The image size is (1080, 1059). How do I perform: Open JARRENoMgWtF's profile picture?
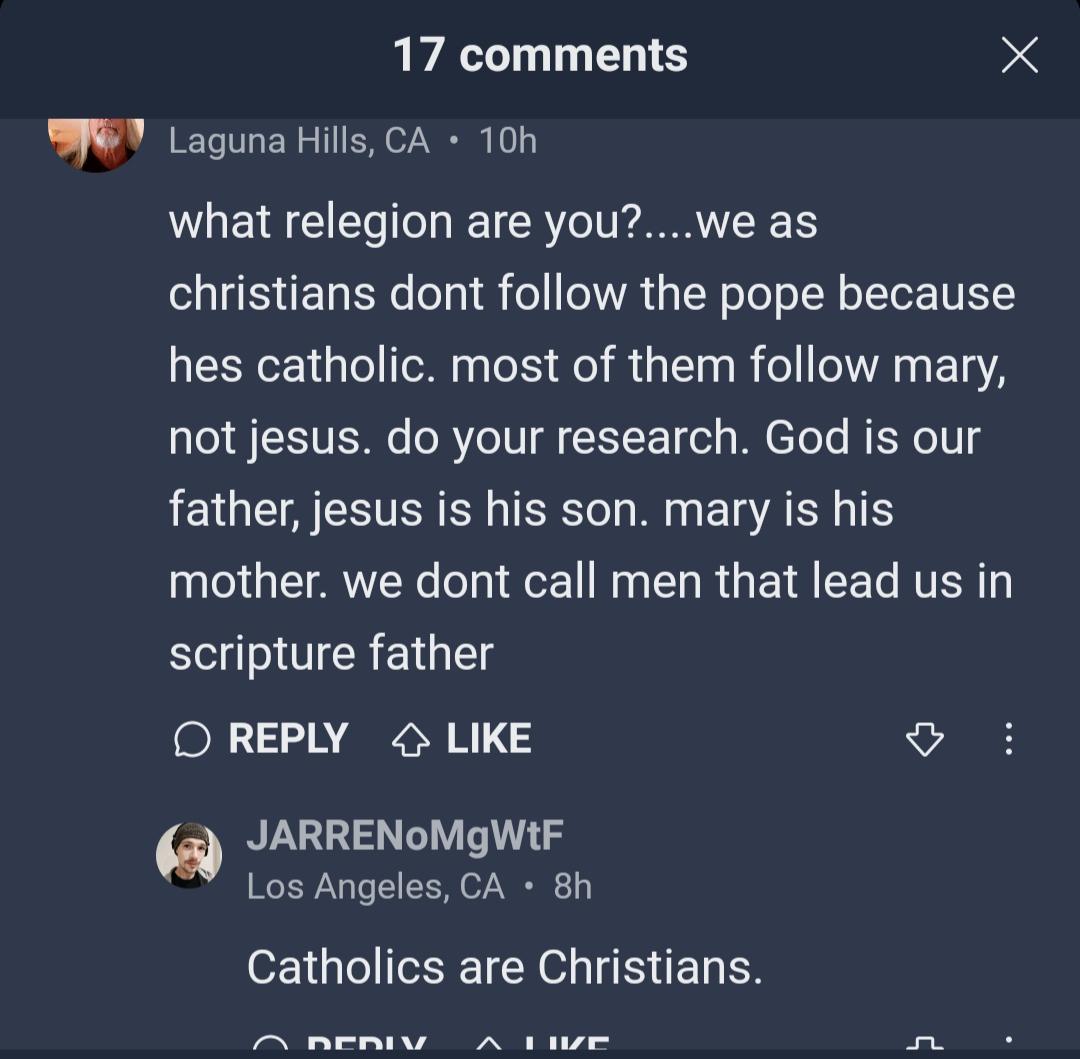[189, 854]
